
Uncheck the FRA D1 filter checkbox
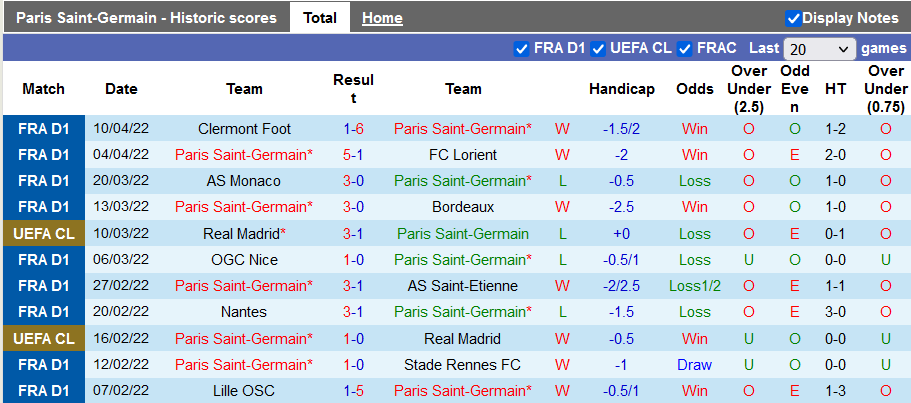(521, 49)
